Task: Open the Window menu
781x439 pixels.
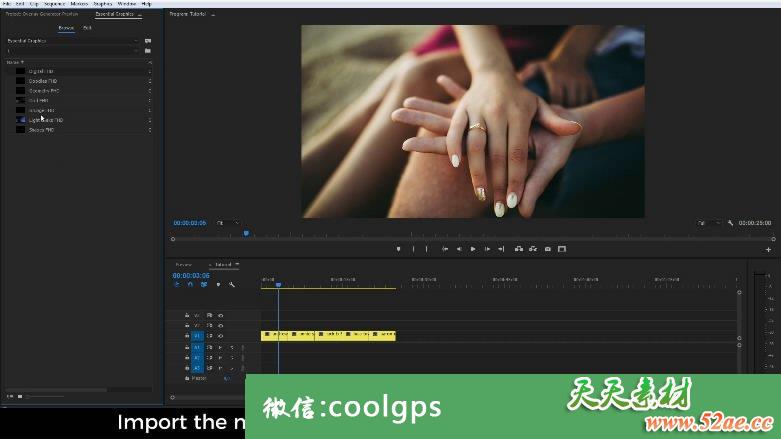Action: point(127,3)
